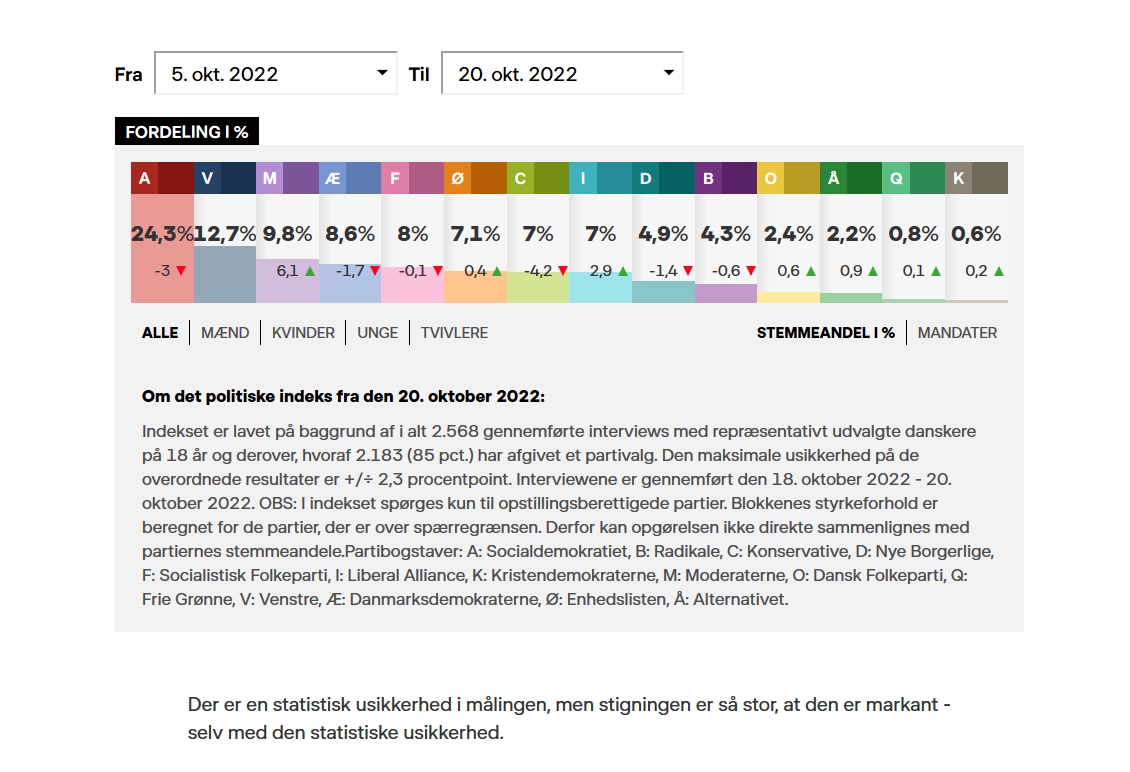Click the 12,7% value for party V
The height and width of the screenshot is (772, 1130).
pos(225,234)
